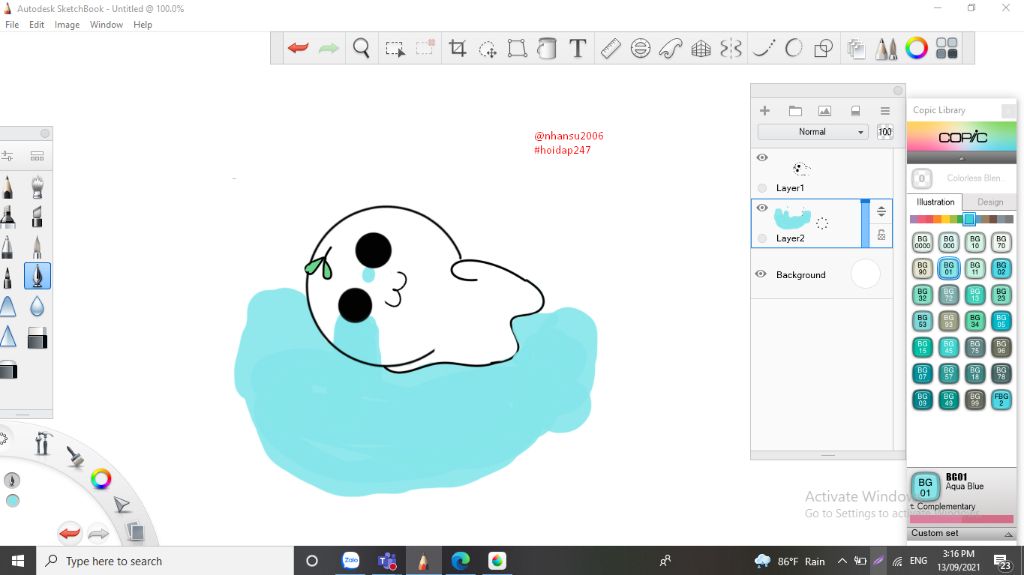
Task: Enable Predictive Stroke tool
Action: pos(793,48)
